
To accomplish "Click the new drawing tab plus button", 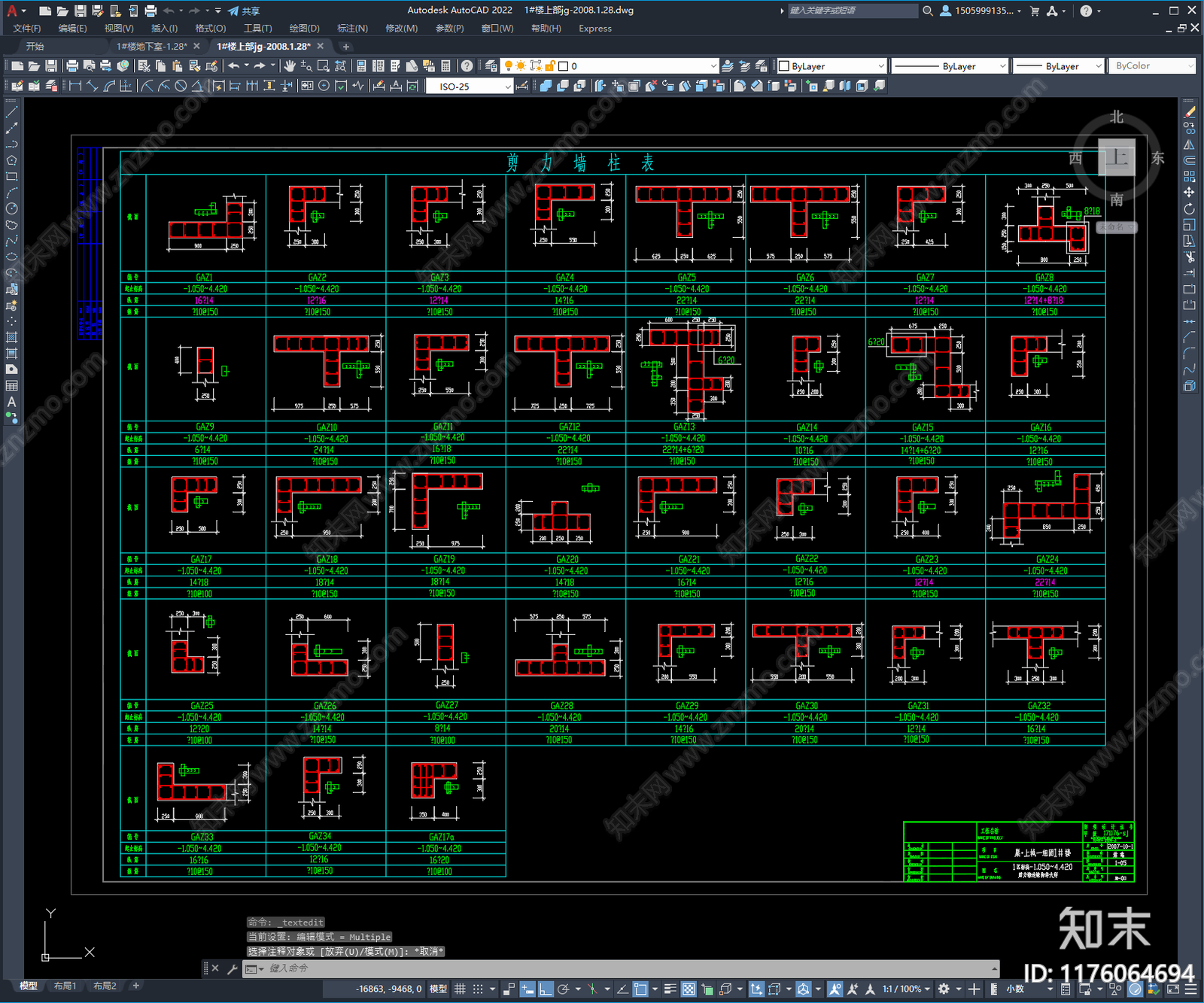I will point(346,47).
